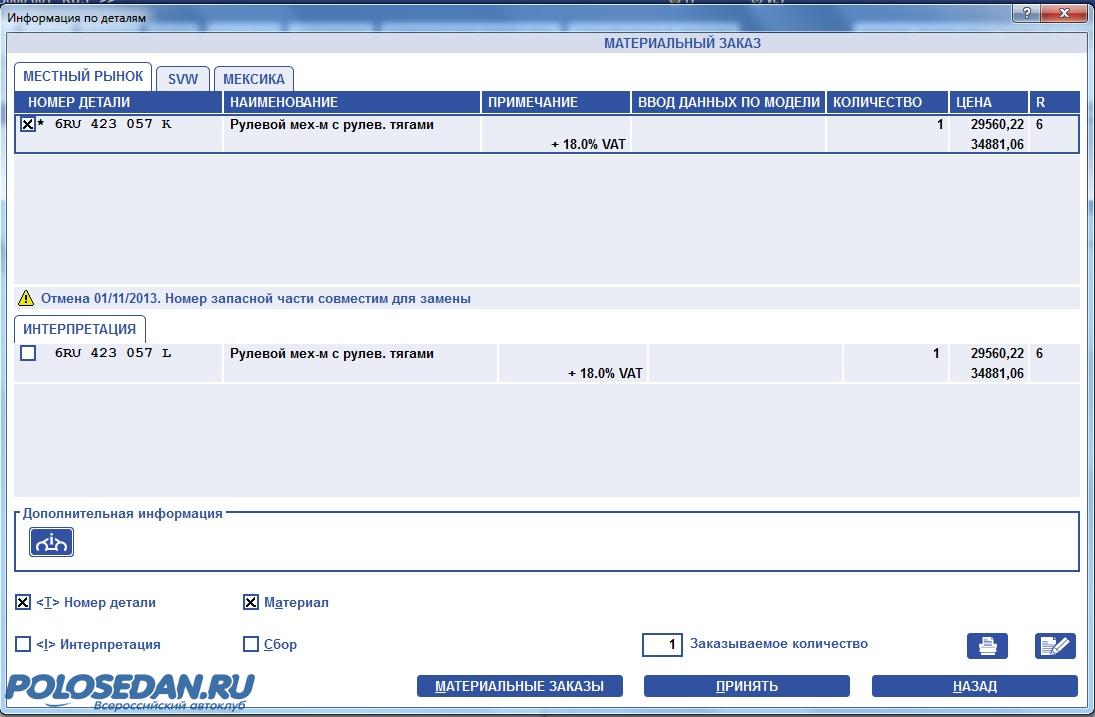Open the МЕКСИКА tab
Screen dimensions: 1095x717
tap(253, 79)
